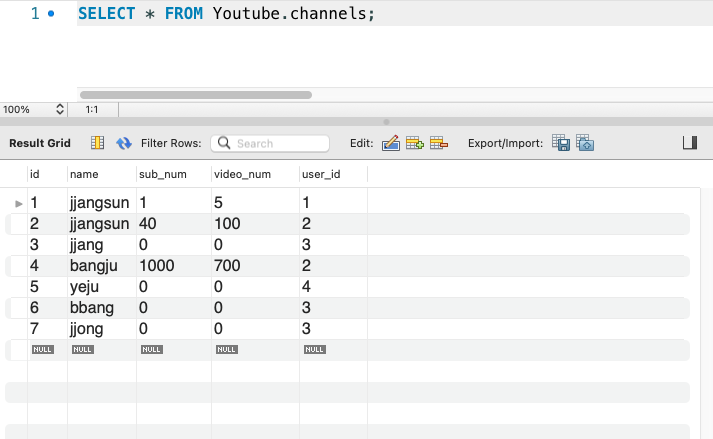Click the splitter handle dot between editor and results
Screen dimensions: 713x439
pyautogui.click(x=387, y=122)
